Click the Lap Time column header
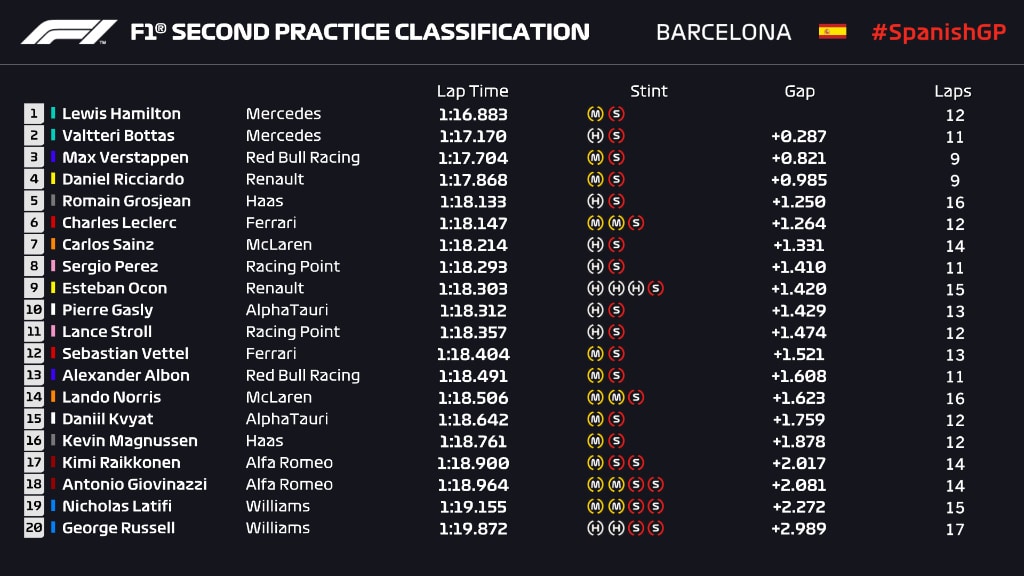The height and width of the screenshot is (576, 1024). point(472,91)
